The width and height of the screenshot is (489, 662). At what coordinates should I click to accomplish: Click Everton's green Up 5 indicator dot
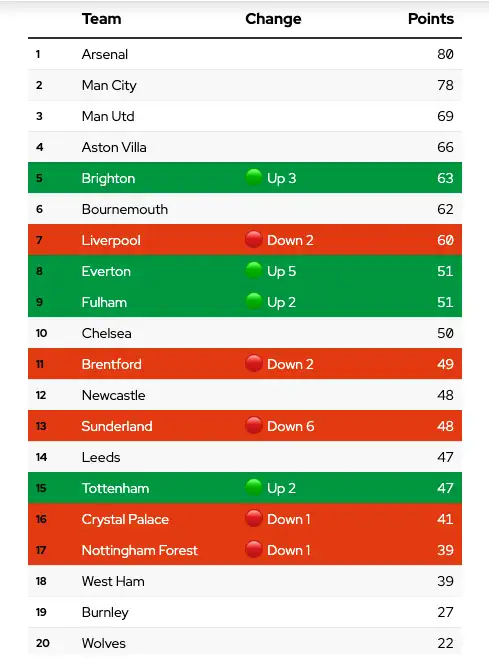click(x=254, y=270)
